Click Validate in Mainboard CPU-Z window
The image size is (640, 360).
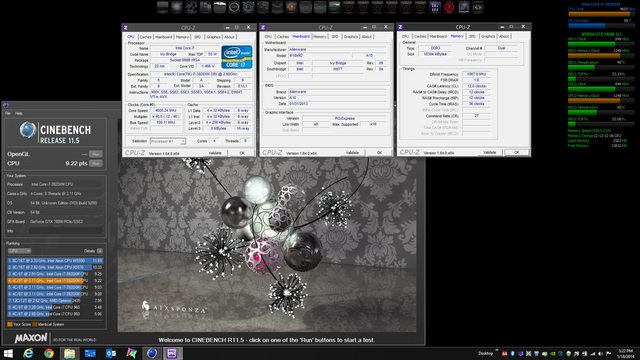coord(352,153)
